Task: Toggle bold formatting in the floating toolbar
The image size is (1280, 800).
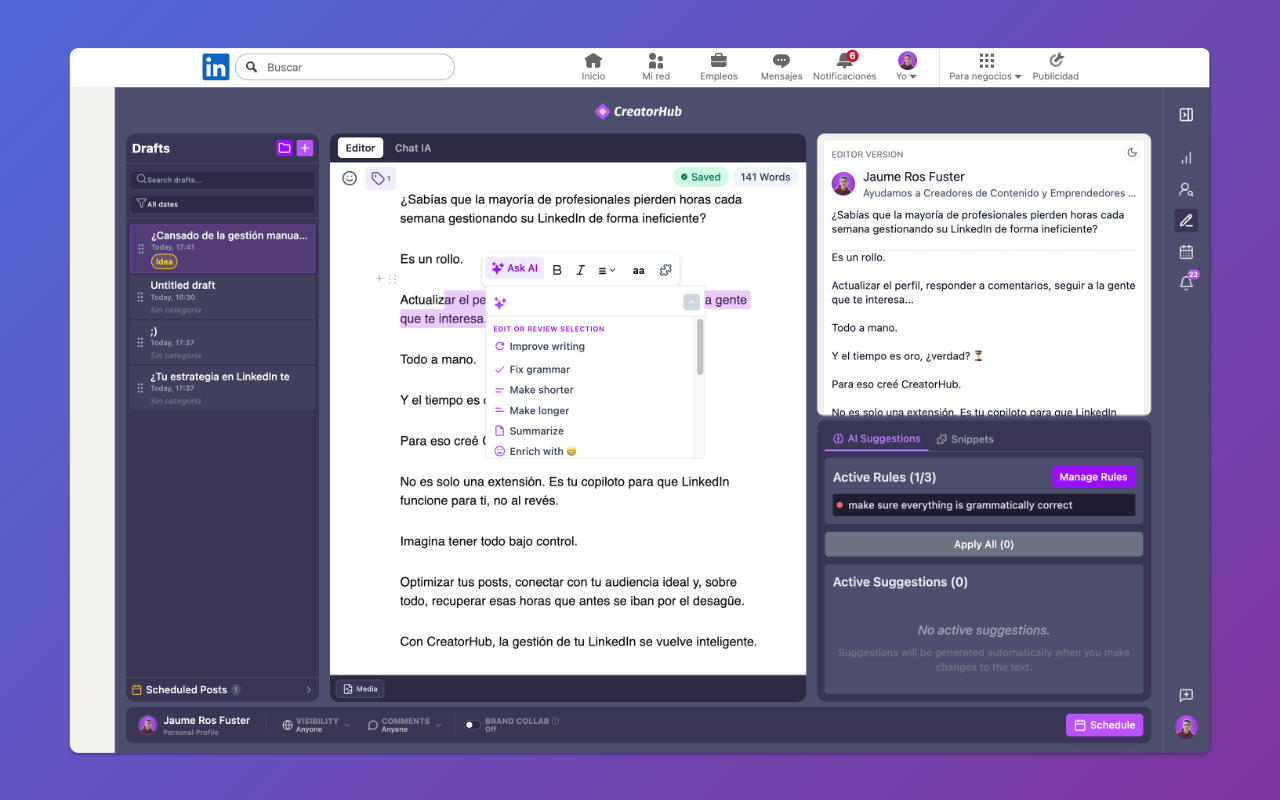Action: (x=556, y=268)
